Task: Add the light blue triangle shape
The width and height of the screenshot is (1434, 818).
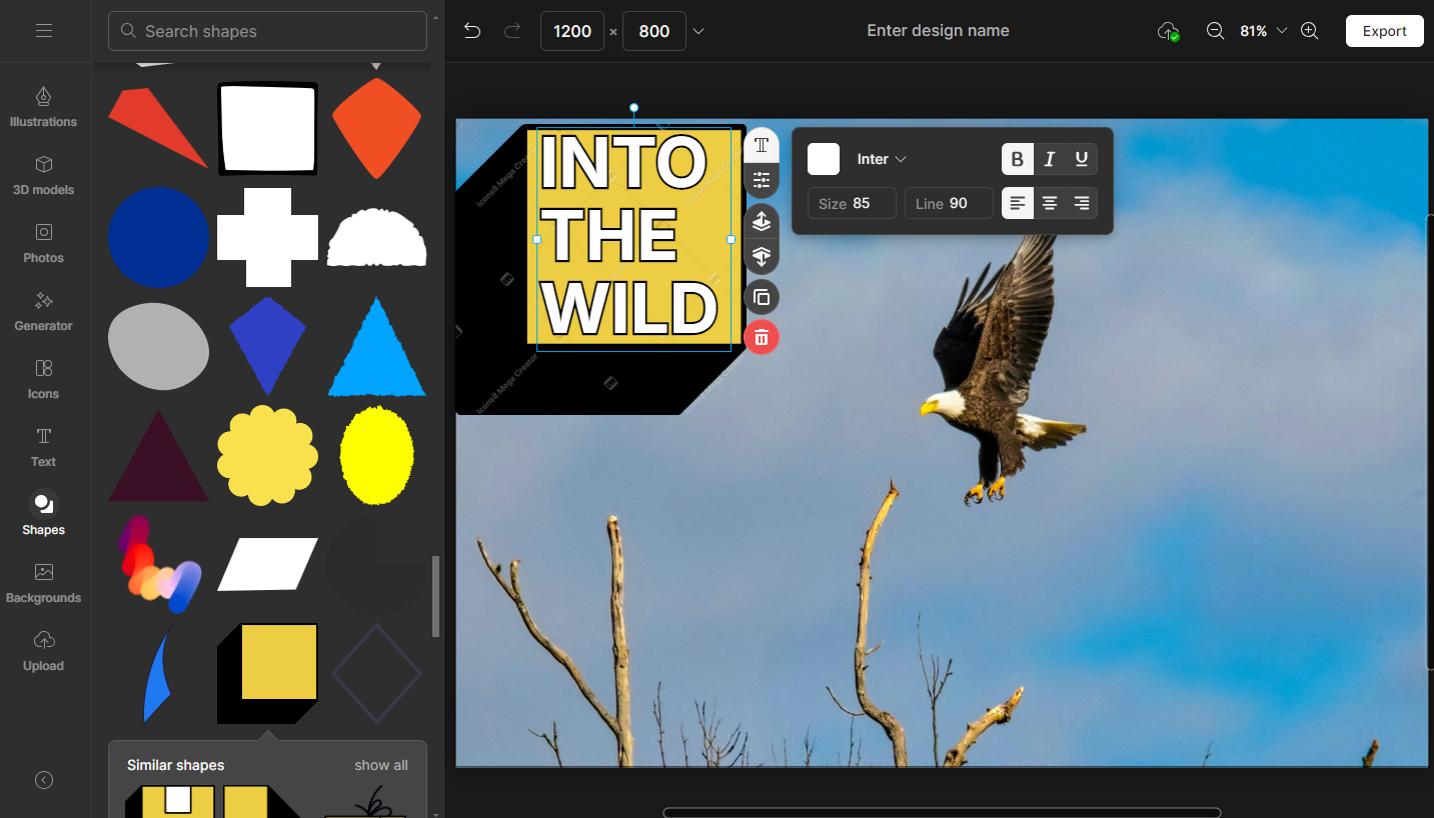Action: click(377, 346)
